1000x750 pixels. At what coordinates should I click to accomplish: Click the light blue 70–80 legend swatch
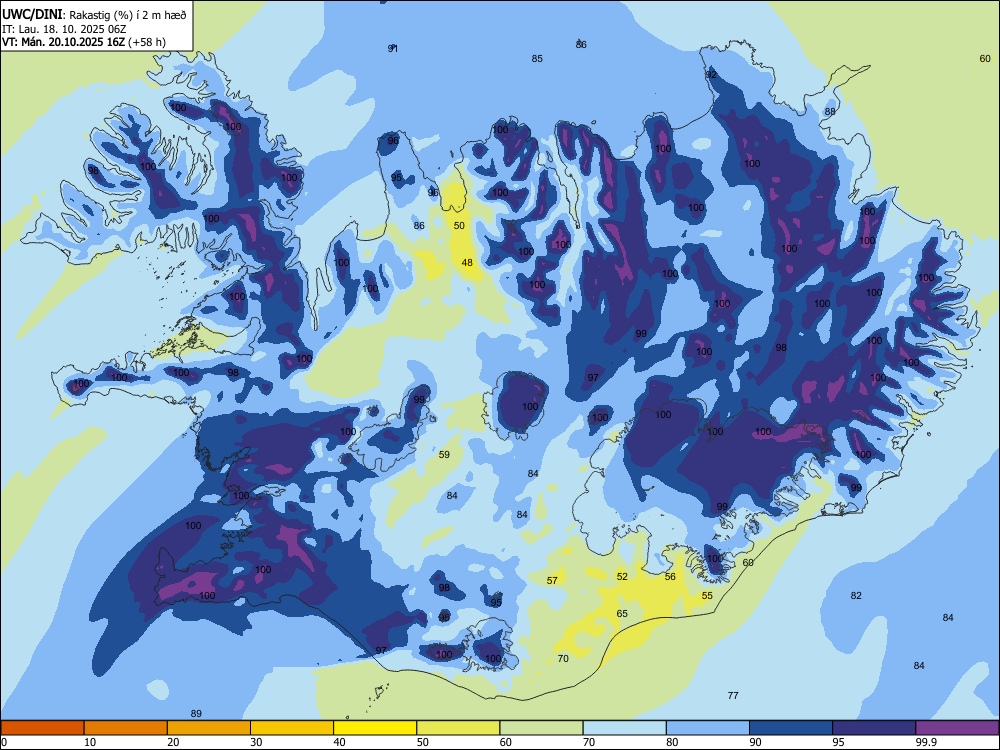(624, 728)
